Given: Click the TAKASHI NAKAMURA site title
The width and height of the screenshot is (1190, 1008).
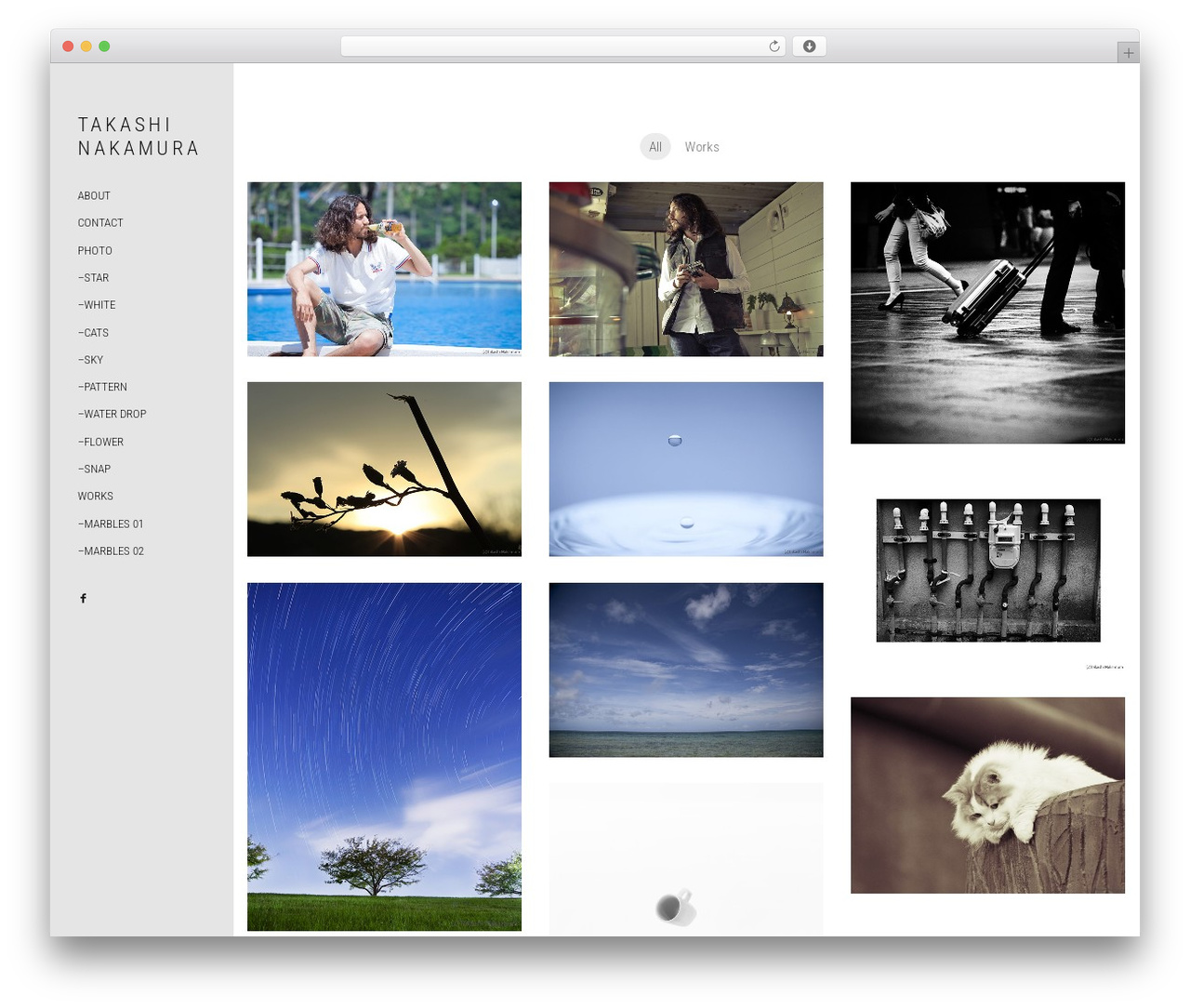Looking at the screenshot, I should (x=139, y=137).
